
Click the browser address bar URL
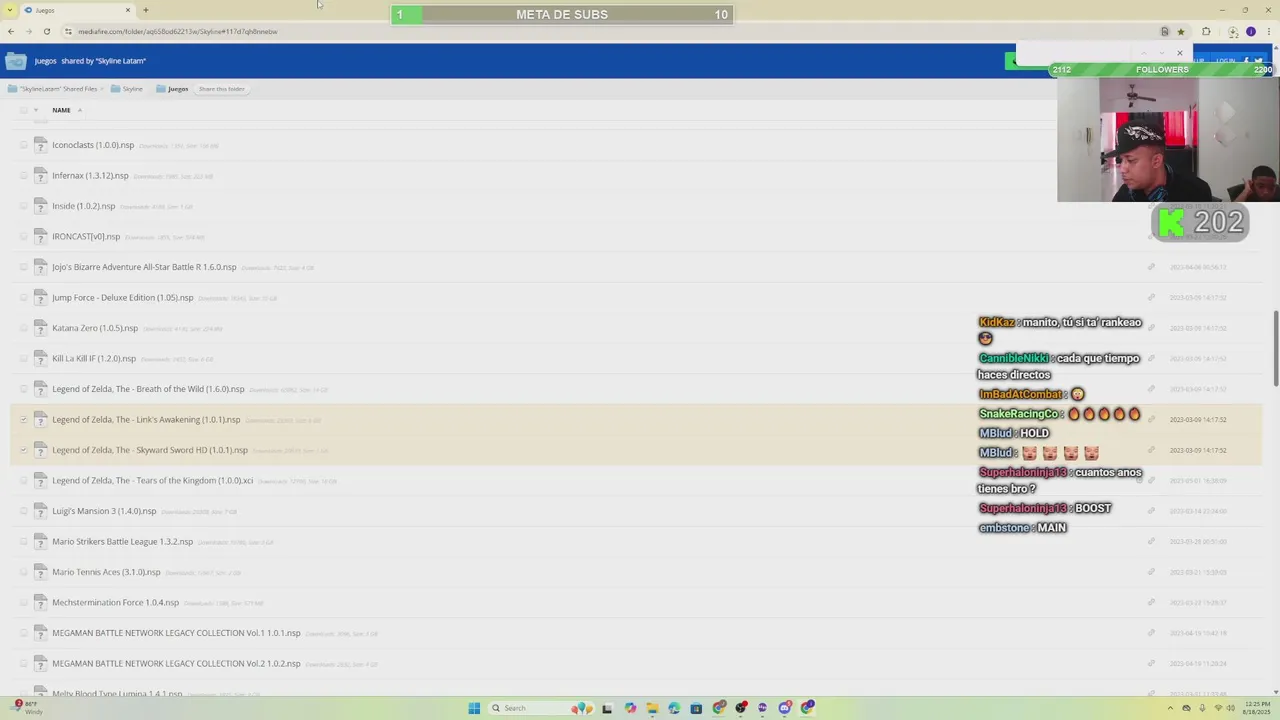[178, 32]
